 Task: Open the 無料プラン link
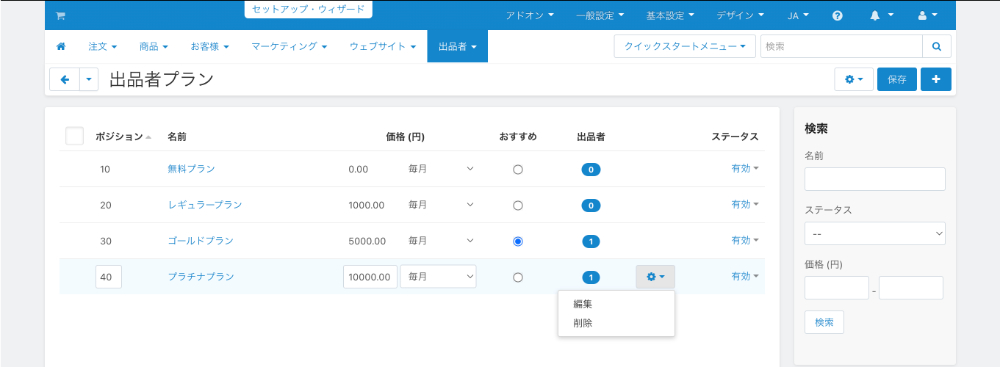191,169
